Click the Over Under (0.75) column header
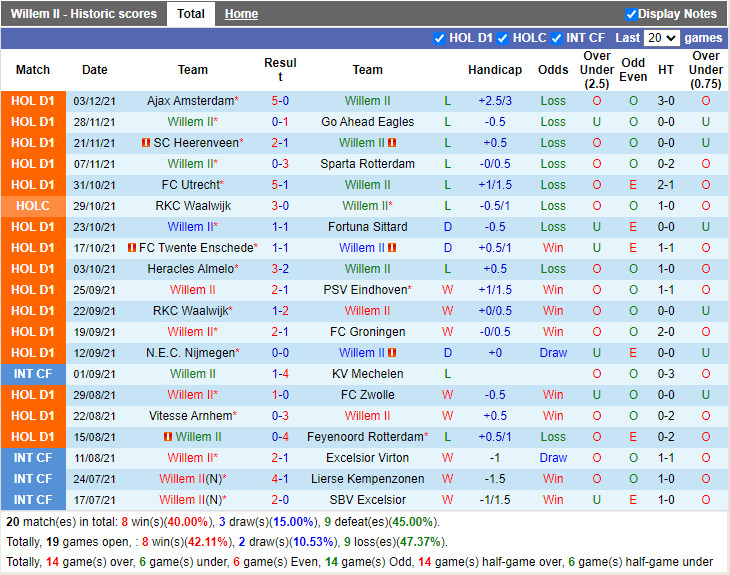 (706, 70)
